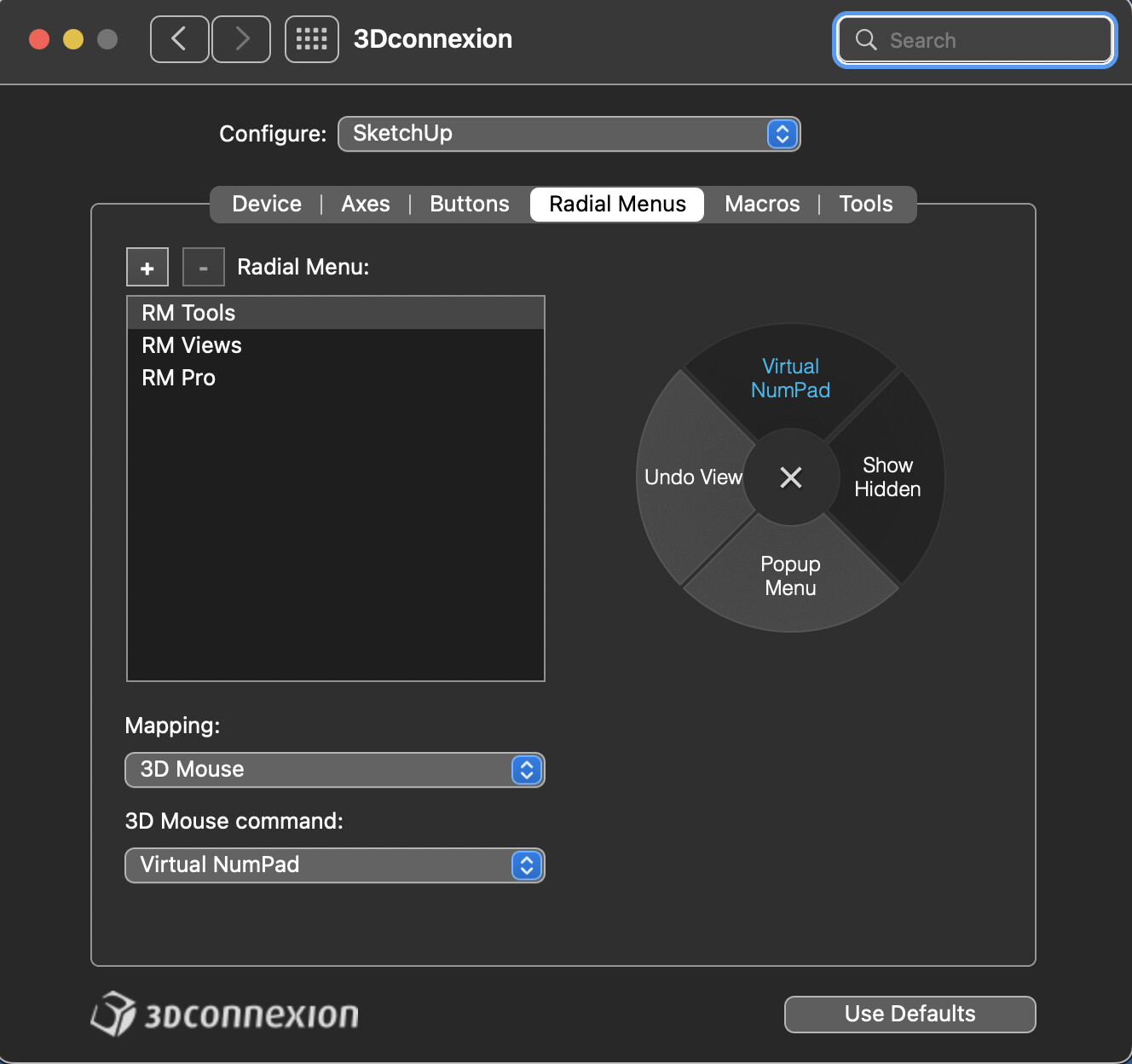1132x1064 pixels.
Task: Select the Show Hidden radial segment
Action: (888, 477)
